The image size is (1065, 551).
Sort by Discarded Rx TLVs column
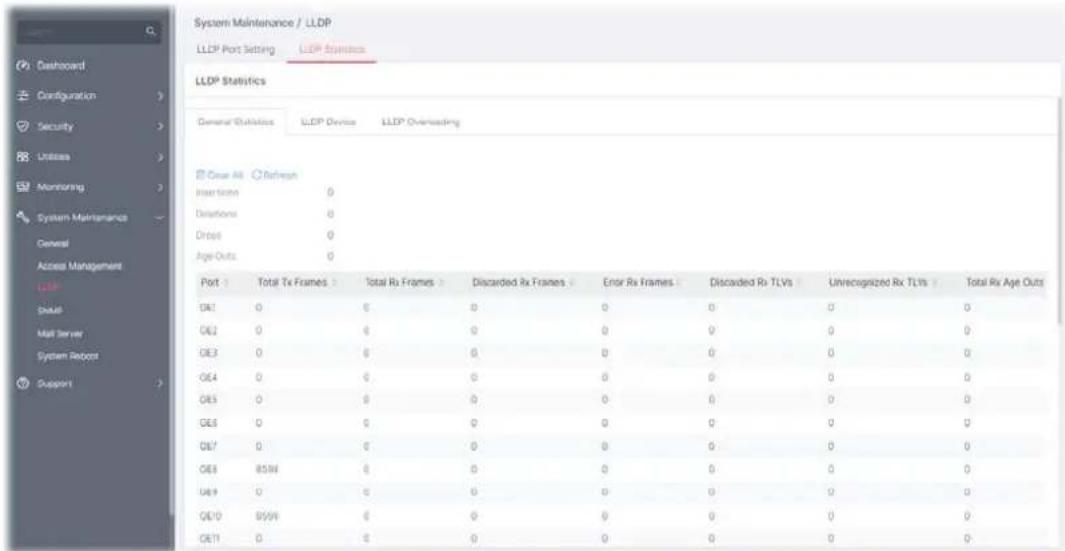800,282
